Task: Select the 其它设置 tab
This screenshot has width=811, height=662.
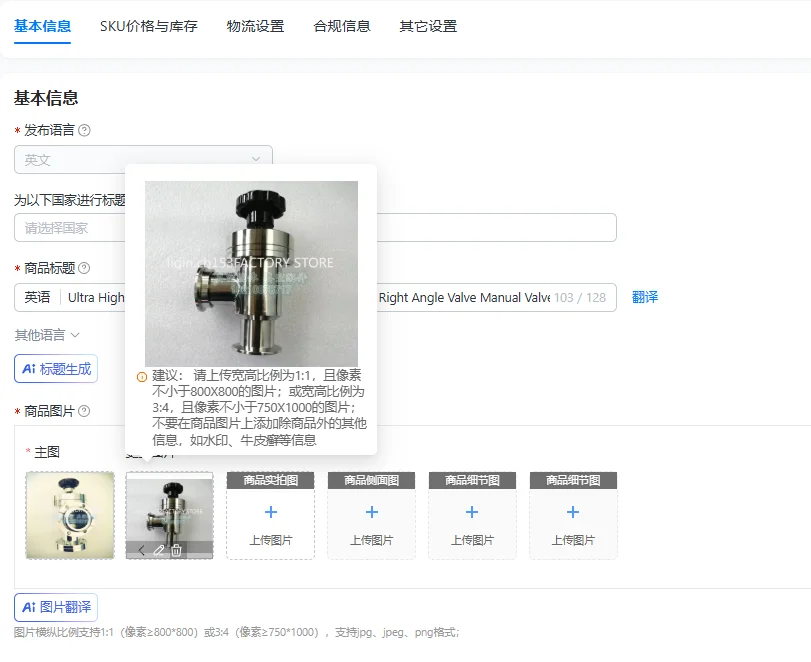Action: pos(428,26)
